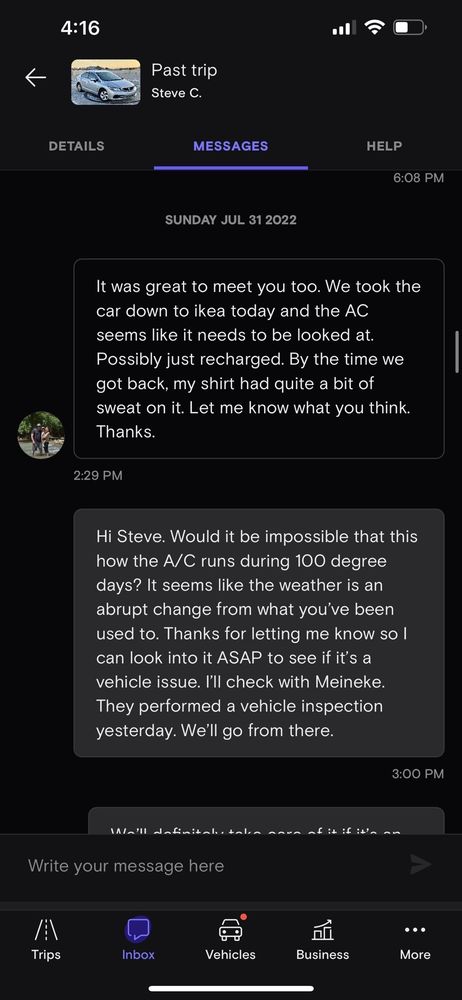The image size is (462, 1000).
Task: Tap Steve's round profile avatar
Action: (x=41, y=434)
